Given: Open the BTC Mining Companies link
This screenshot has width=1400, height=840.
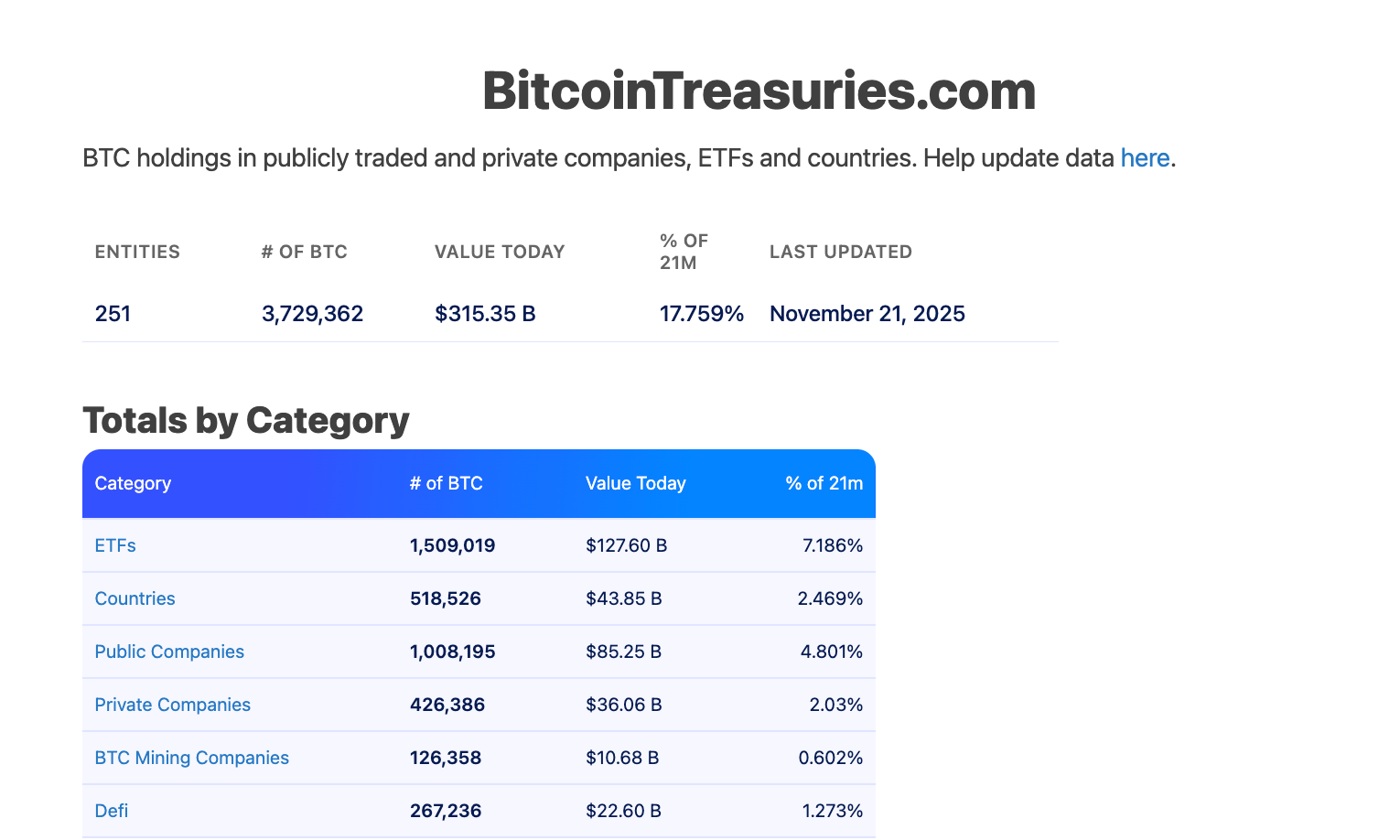Looking at the screenshot, I should coord(191,757).
